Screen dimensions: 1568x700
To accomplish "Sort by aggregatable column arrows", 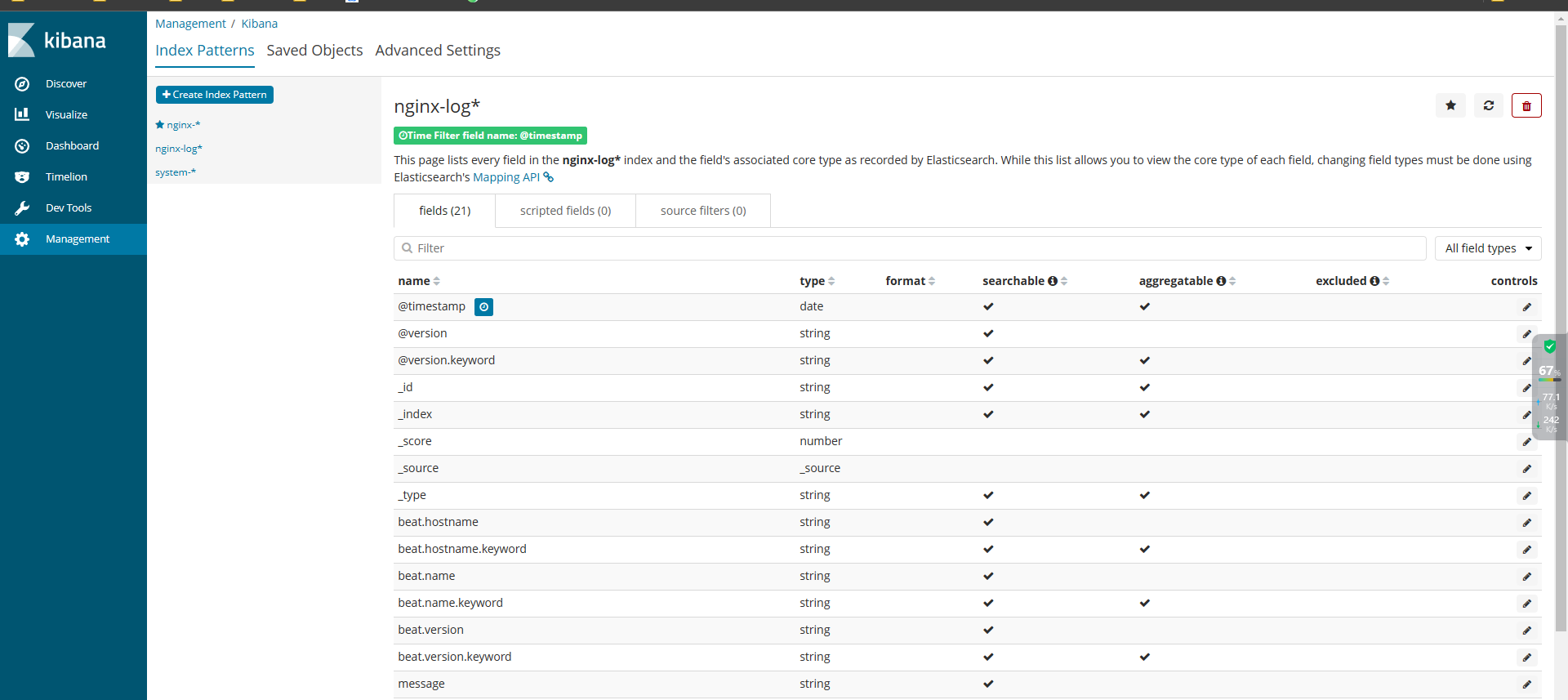I will [1232, 281].
